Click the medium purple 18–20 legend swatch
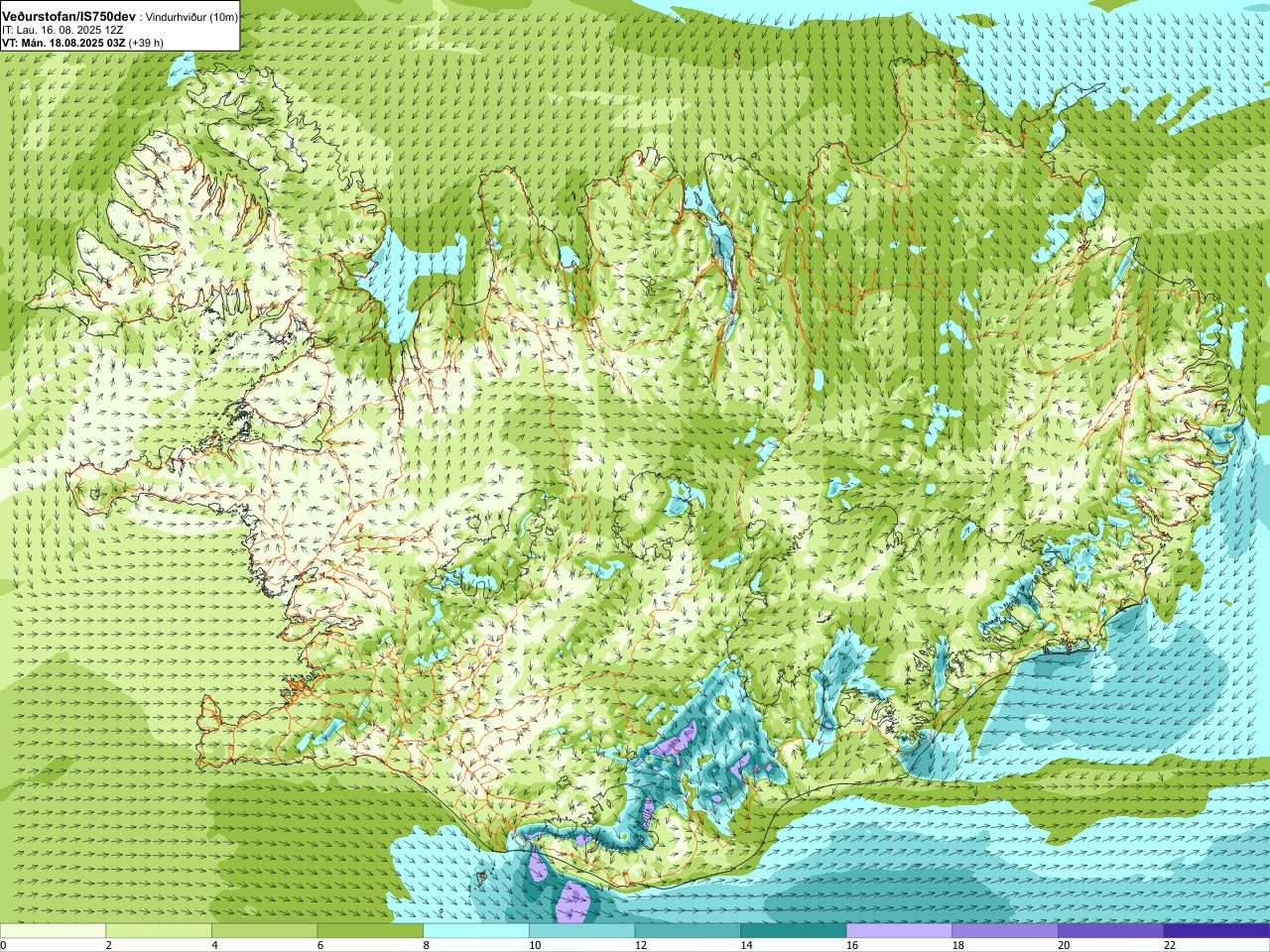Screen dimensions: 1270x952 click(x=1005, y=931)
